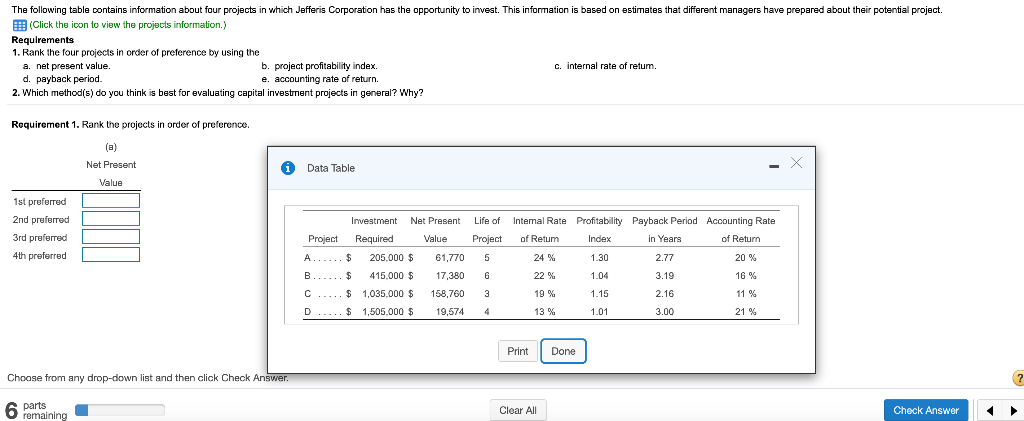
Task: Click the parts remaining progress bar
Action: pos(120,410)
